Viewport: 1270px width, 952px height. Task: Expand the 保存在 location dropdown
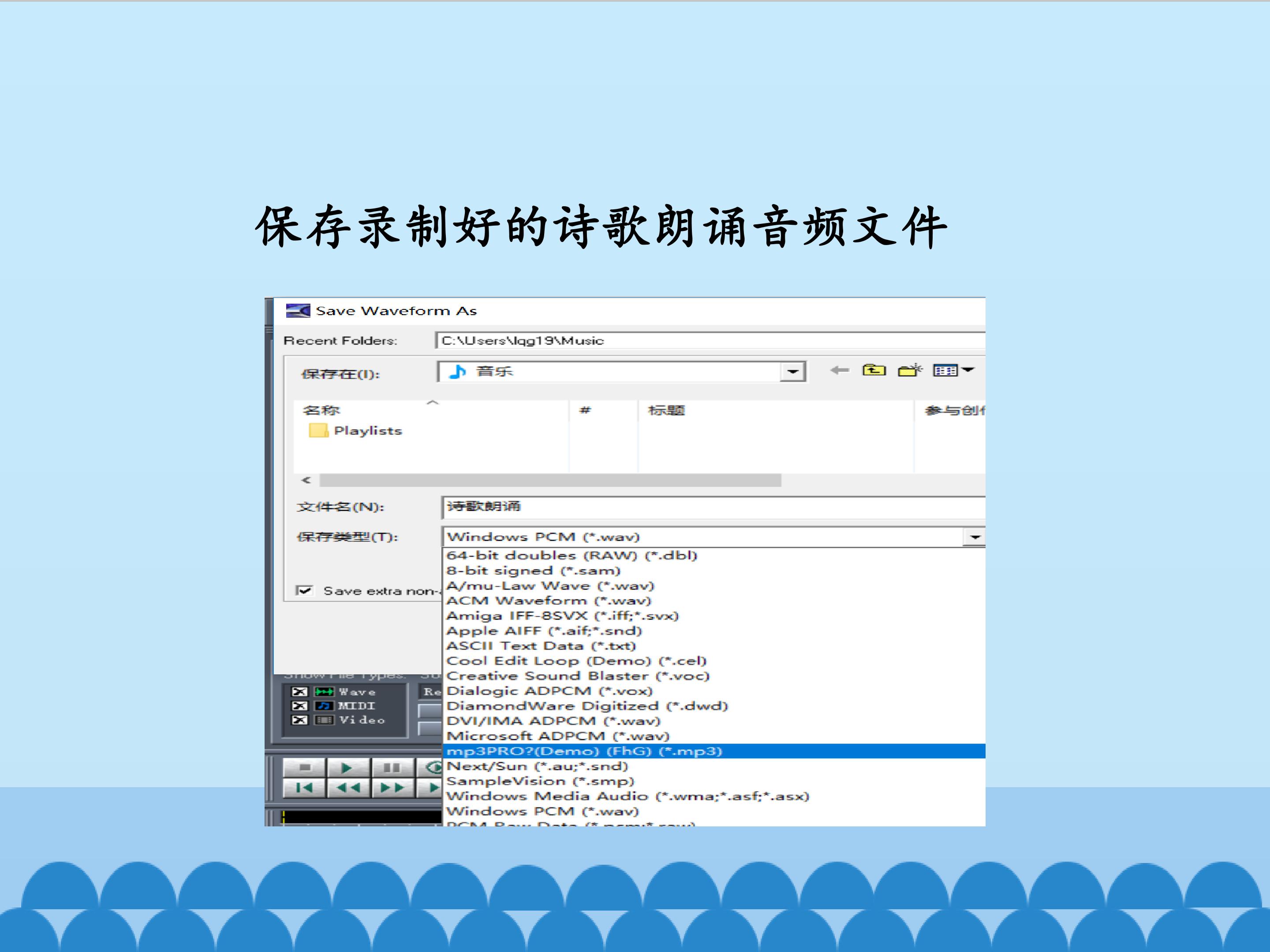pyautogui.click(x=792, y=371)
